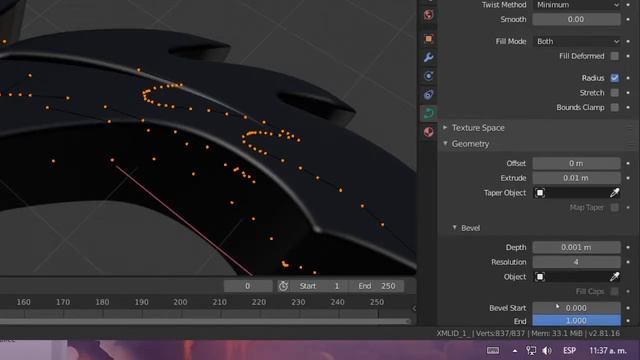Click the Bevel Start value slider
This screenshot has height=360, width=640.
tap(576, 308)
